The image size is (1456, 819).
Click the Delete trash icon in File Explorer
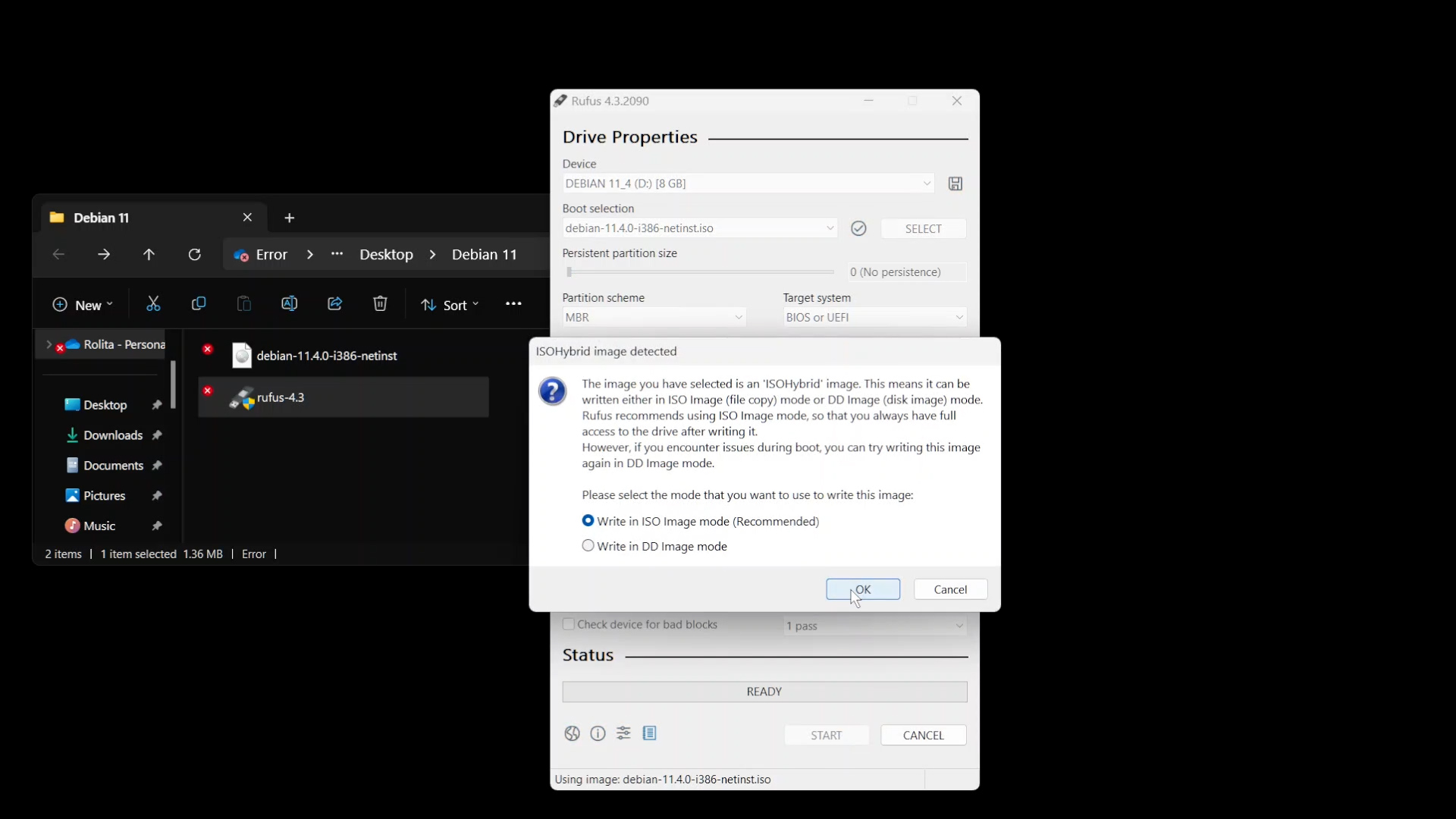tap(380, 304)
